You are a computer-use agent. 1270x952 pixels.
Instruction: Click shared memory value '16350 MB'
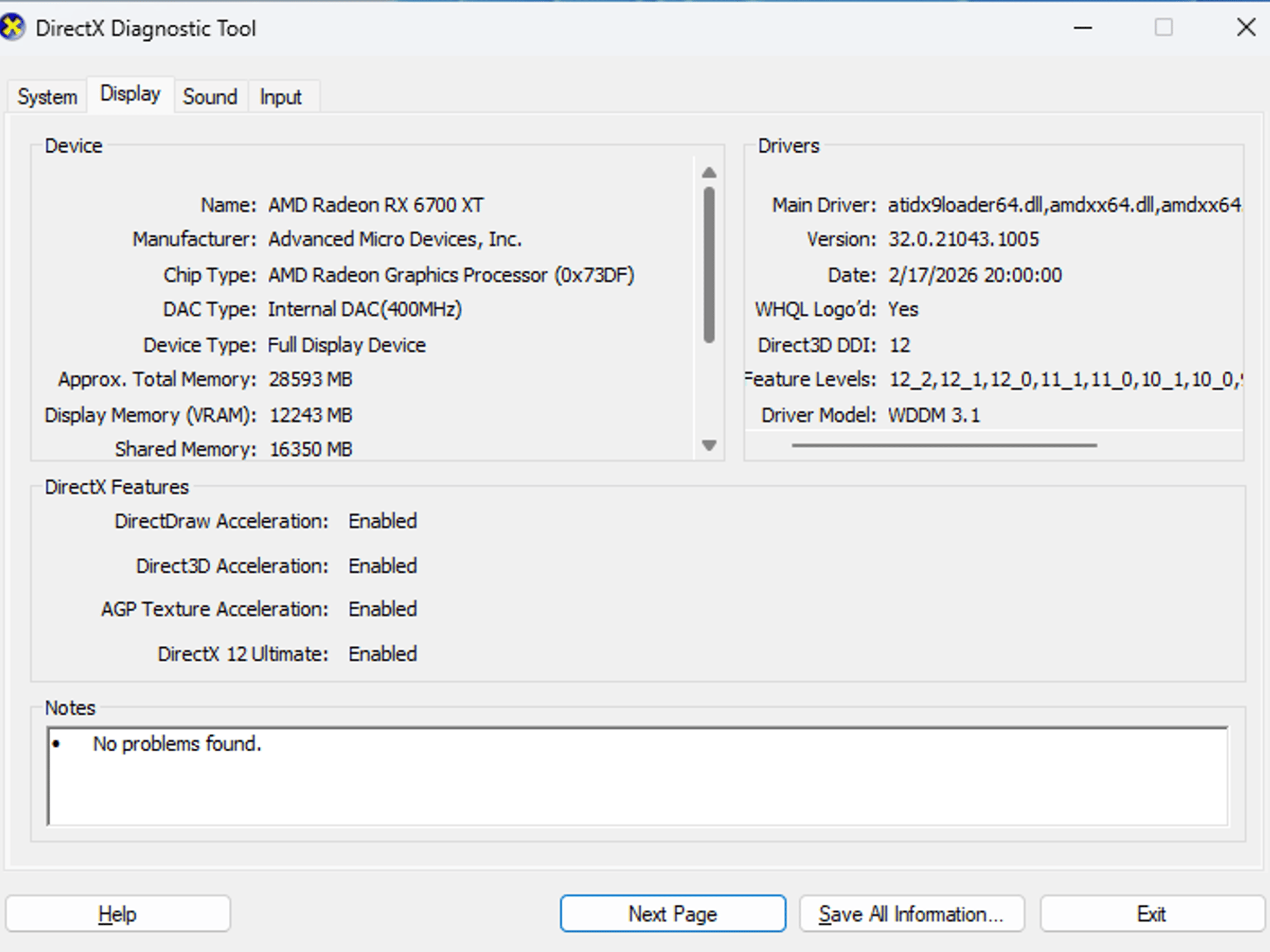click(311, 449)
